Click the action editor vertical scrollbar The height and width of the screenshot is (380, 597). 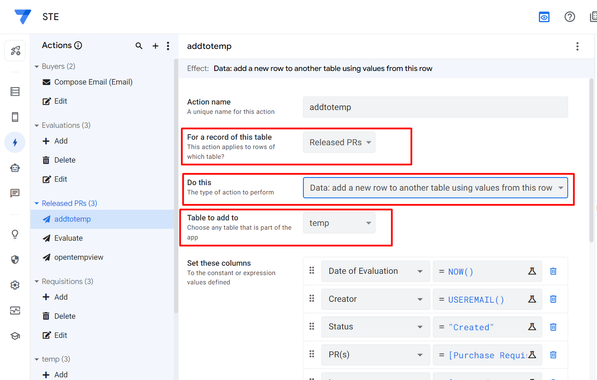pyautogui.click(x=591, y=160)
